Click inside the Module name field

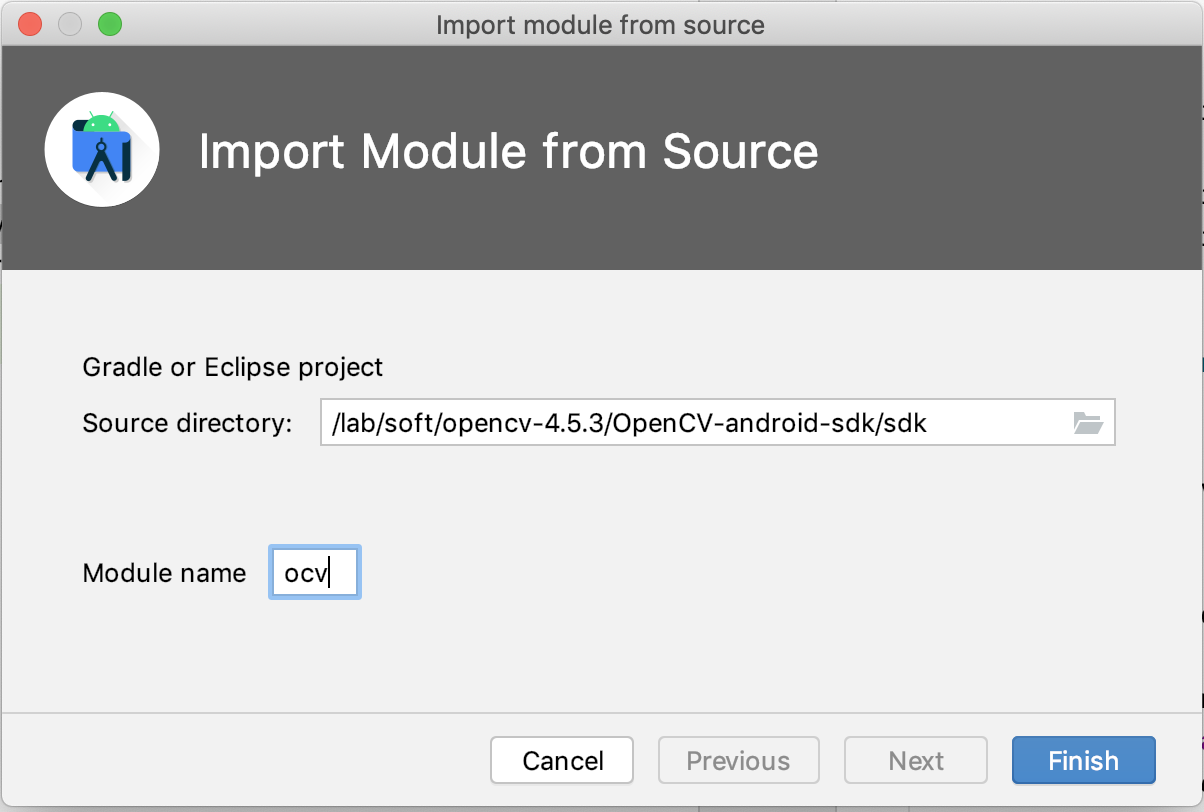[314, 573]
